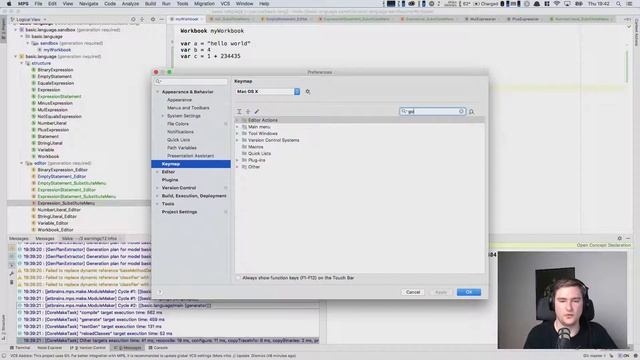Select Path Variables in settings
Image resolution: width=640 pixels, height=360 pixels.
point(182,148)
